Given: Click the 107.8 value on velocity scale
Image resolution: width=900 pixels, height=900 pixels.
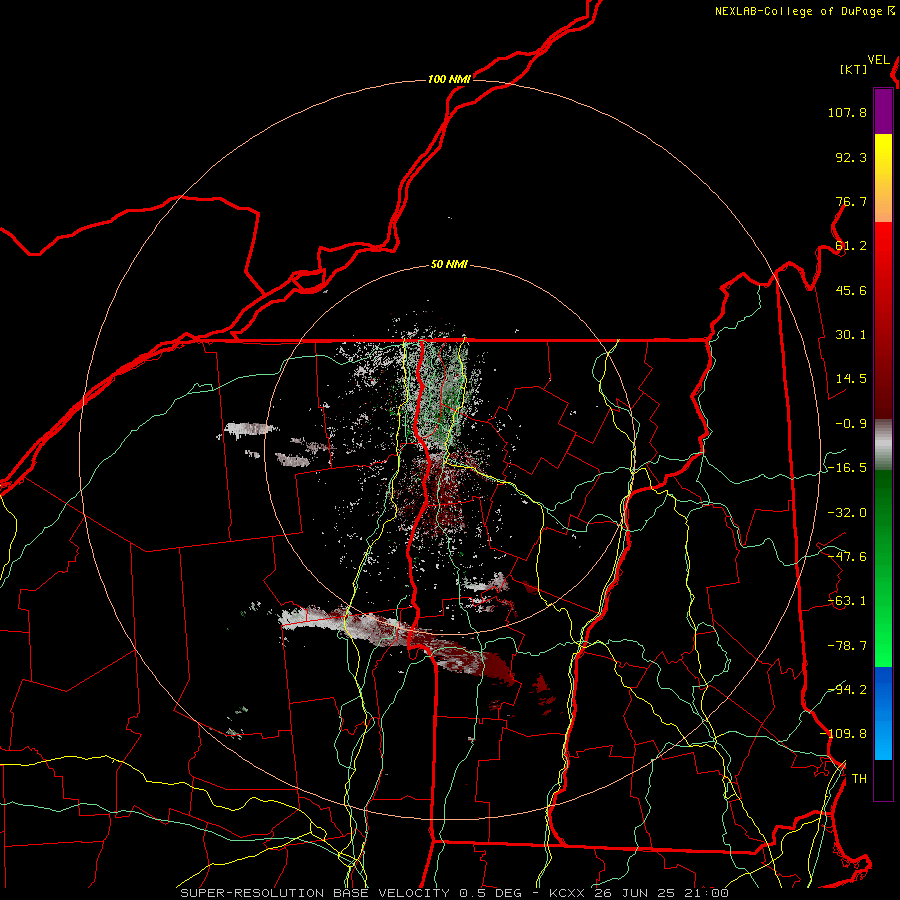Looking at the screenshot, I should (847, 112).
